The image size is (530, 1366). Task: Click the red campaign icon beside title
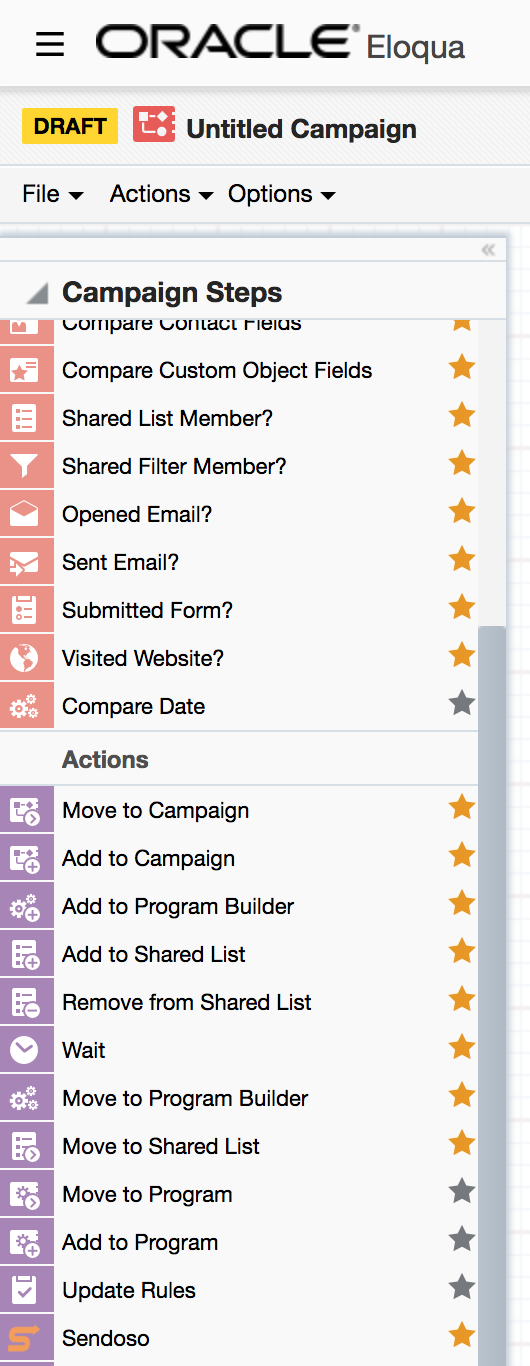(x=154, y=127)
